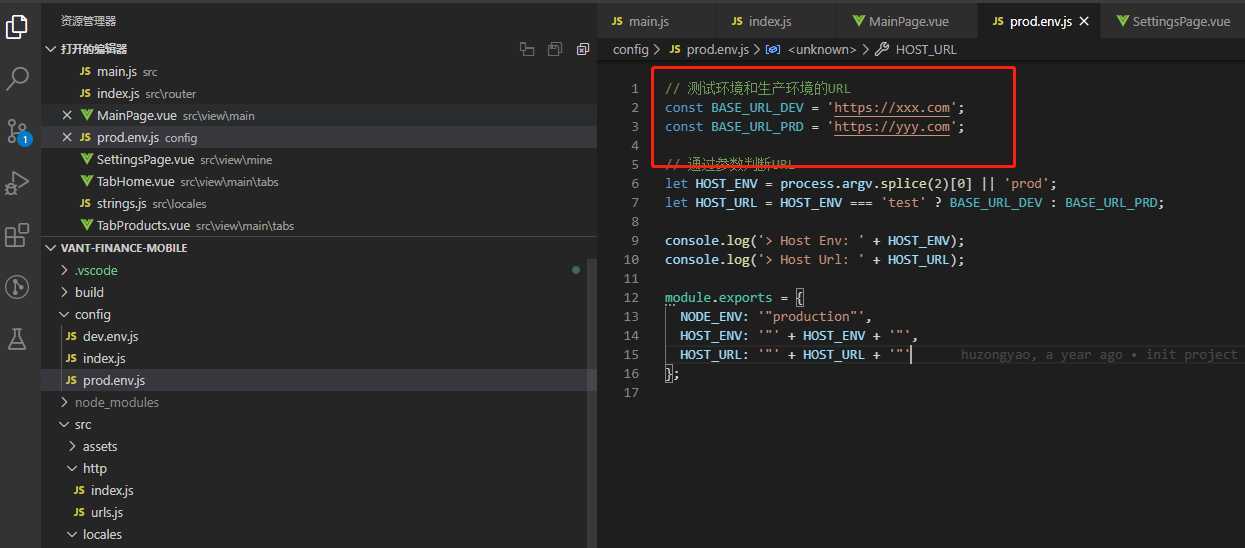
Task: Select prod.env.js in the file tree
Action: pos(114,380)
